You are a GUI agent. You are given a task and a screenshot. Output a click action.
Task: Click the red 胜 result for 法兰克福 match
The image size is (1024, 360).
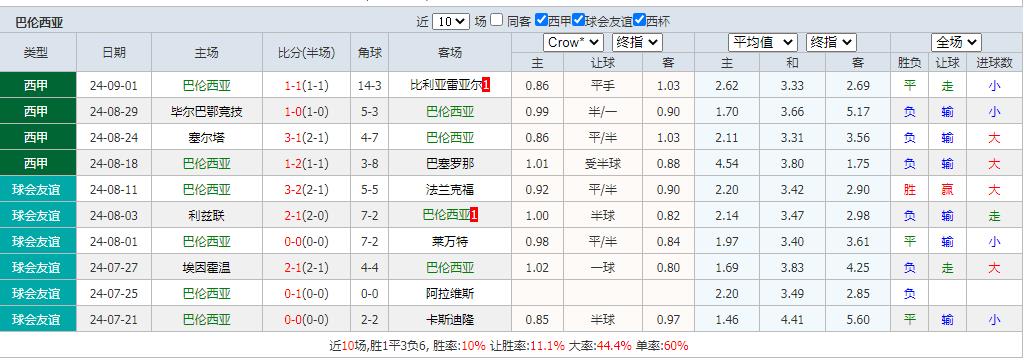[910, 190]
